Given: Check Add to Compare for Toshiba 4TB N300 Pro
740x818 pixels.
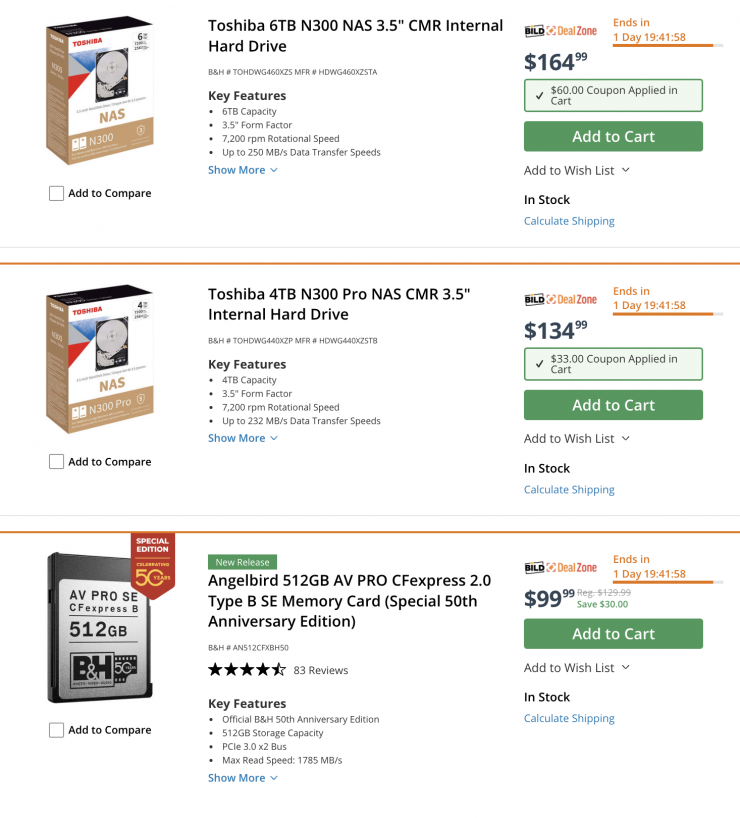Looking at the screenshot, I should [x=57, y=461].
